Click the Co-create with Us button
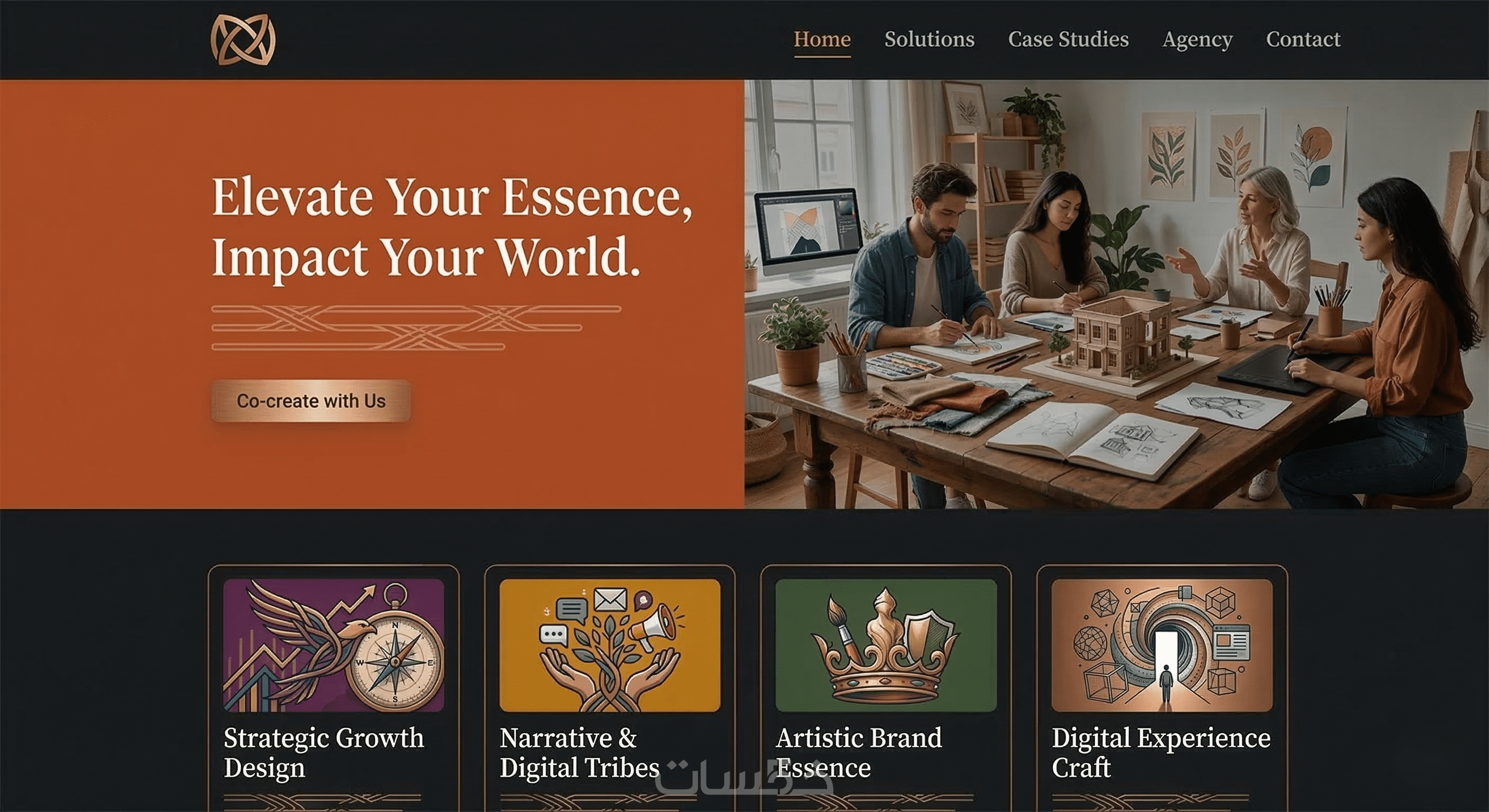 311,401
